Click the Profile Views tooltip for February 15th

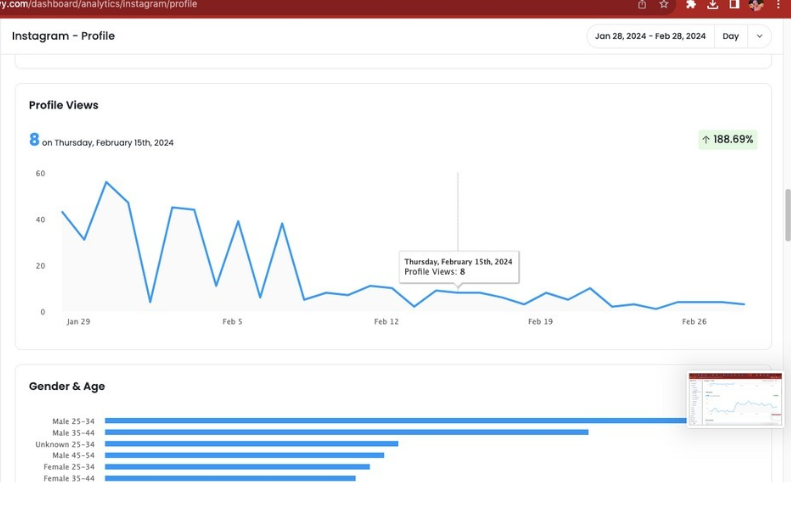[x=458, y=266]
